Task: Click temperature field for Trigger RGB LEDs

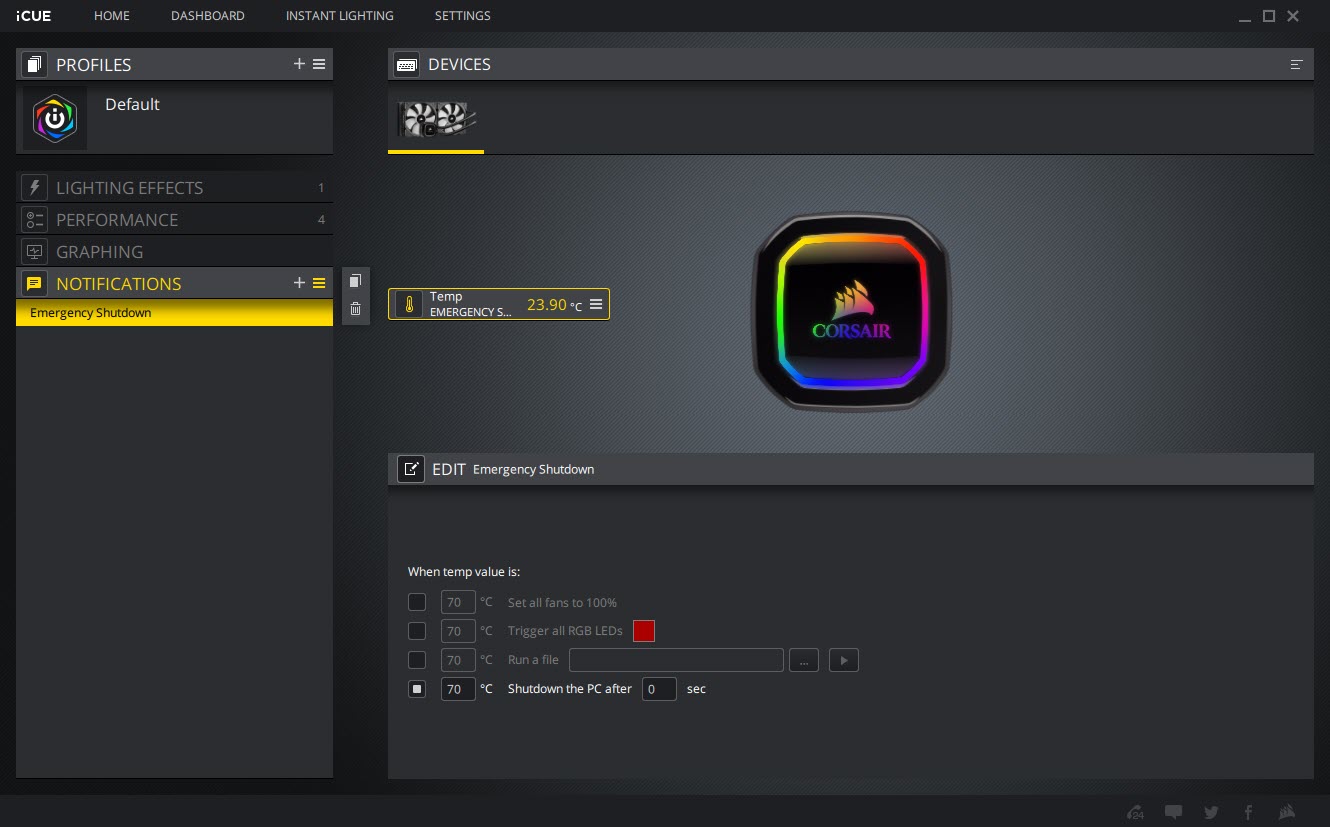Action: (x=458, y=631)
